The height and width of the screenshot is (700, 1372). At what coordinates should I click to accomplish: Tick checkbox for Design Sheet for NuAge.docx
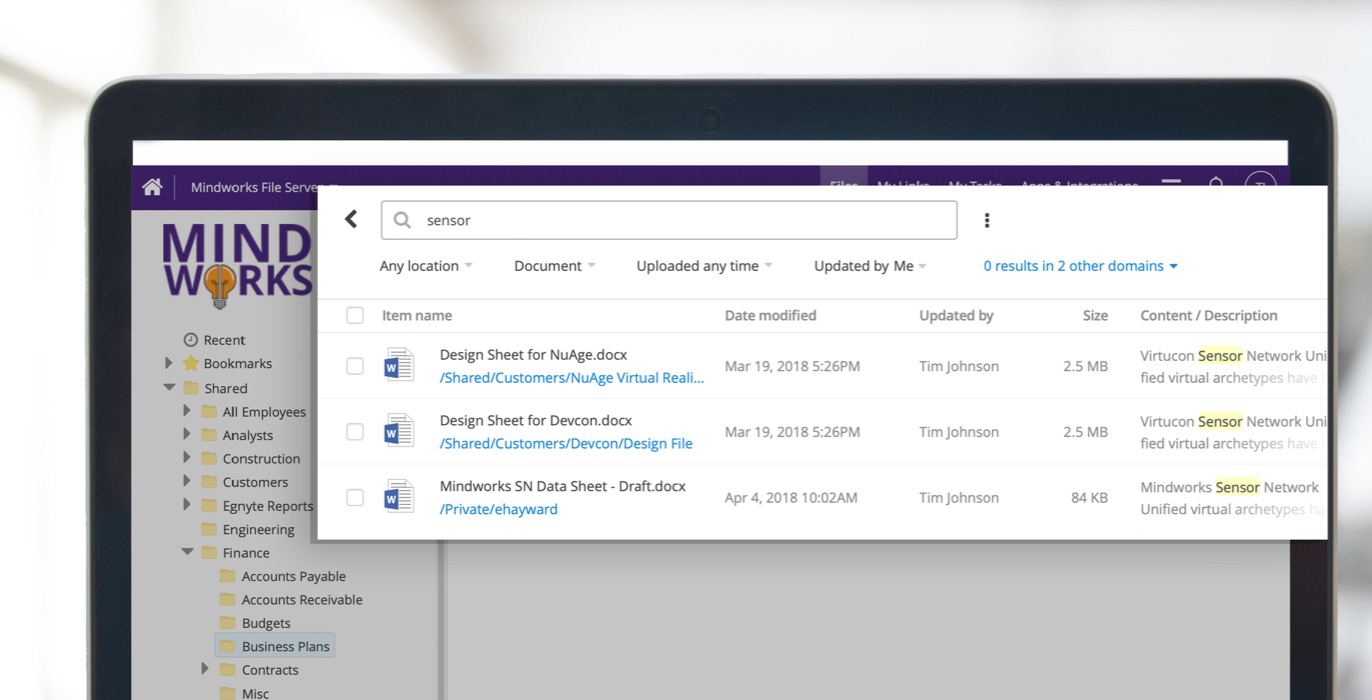click(355, 366)
